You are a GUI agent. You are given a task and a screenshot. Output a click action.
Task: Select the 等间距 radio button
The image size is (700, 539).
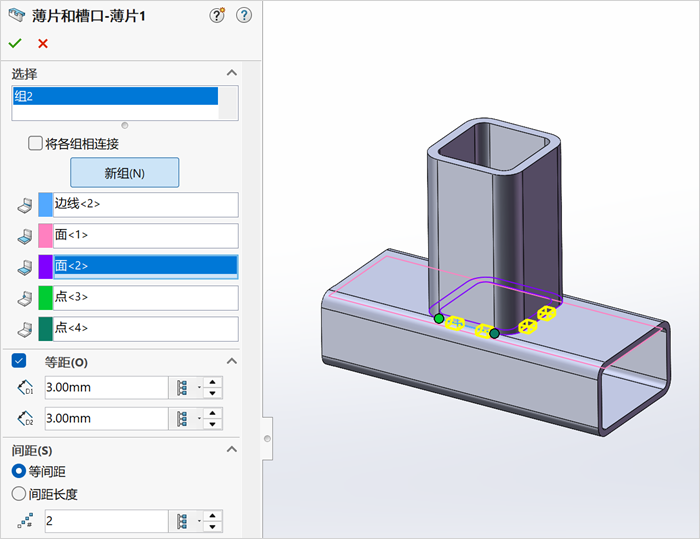tap(19, 471)
